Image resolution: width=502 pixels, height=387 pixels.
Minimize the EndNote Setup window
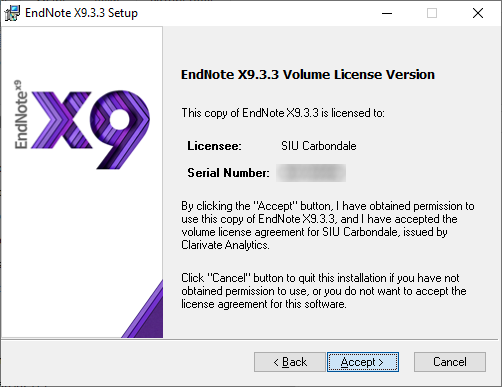point(387,13)
